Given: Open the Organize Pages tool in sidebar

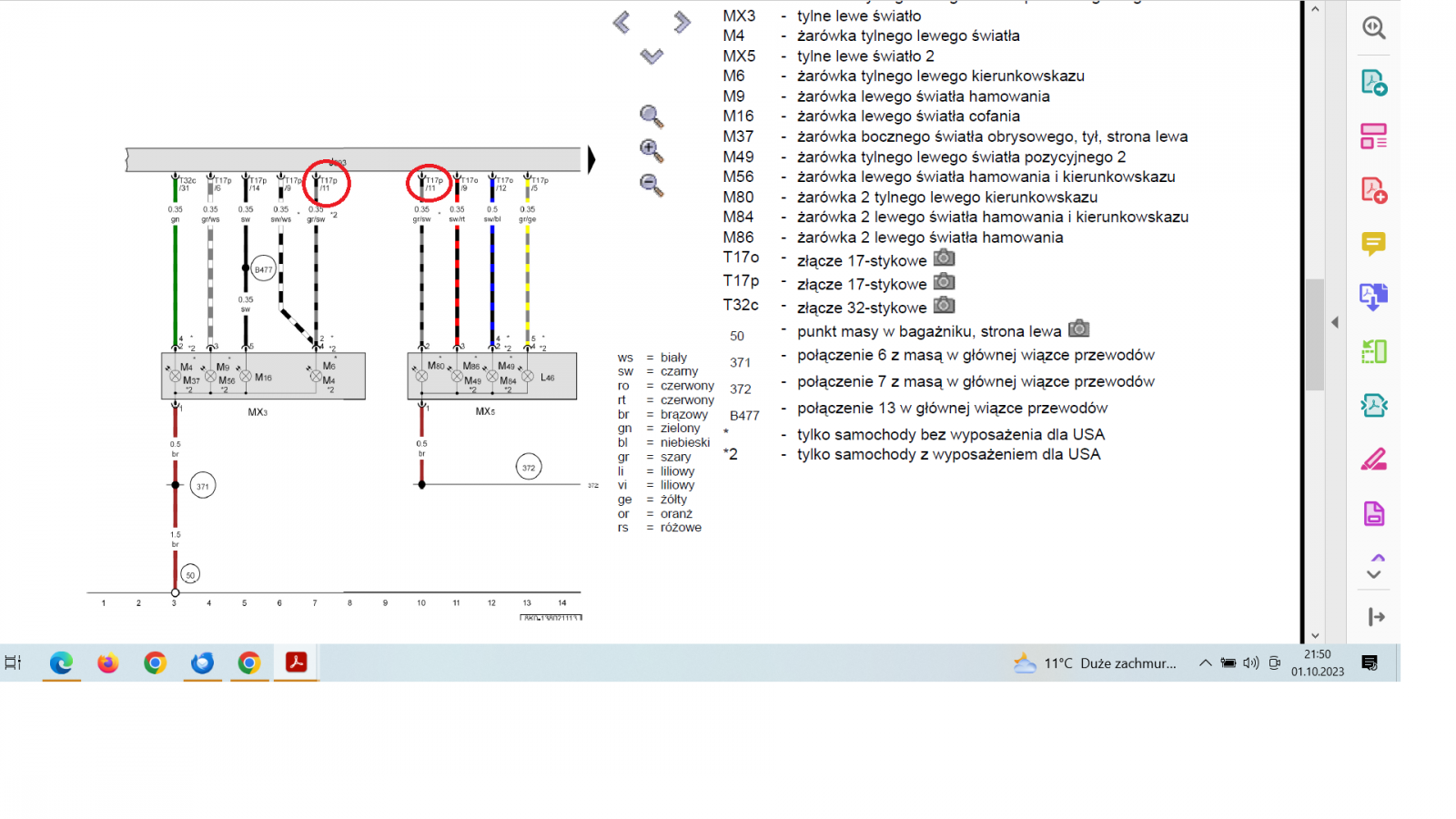Looking at the screenshot, I should pyautogui.click(x=1374, y=136).
